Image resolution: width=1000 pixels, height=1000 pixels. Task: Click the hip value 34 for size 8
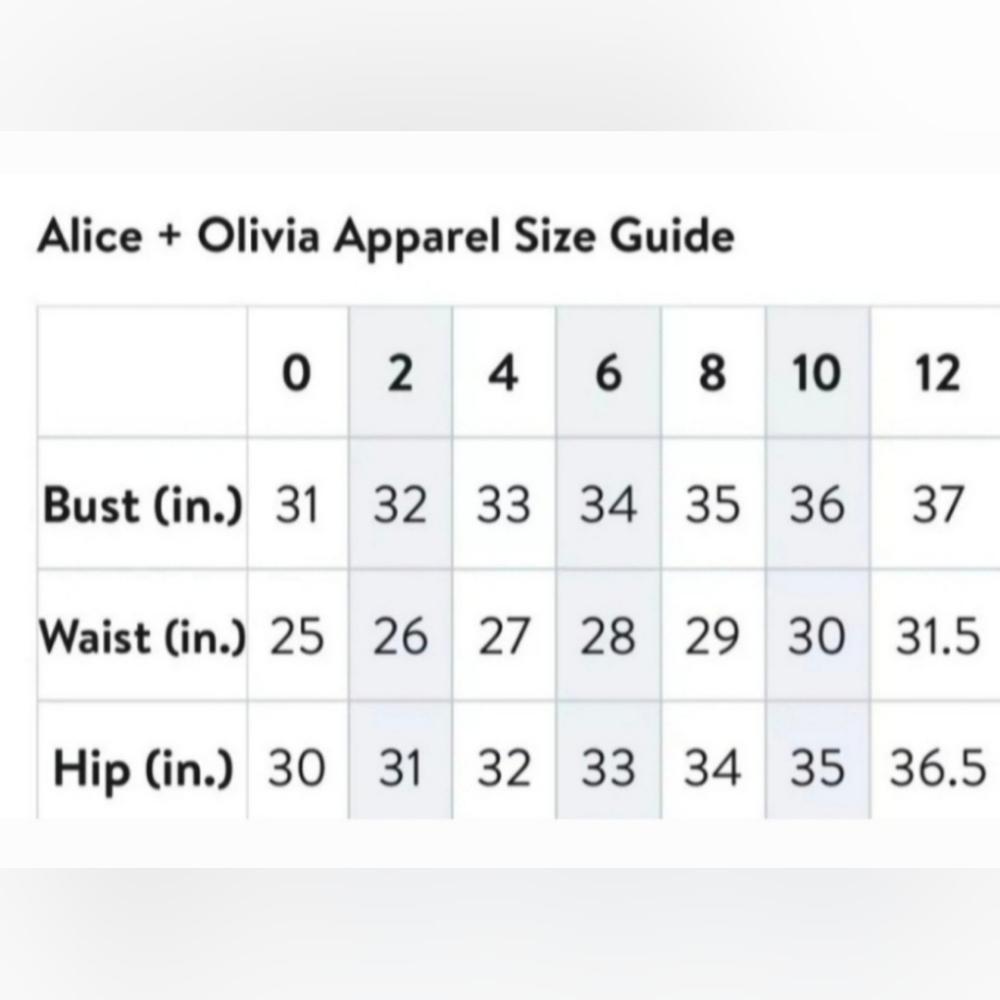(x=712, y=768)
